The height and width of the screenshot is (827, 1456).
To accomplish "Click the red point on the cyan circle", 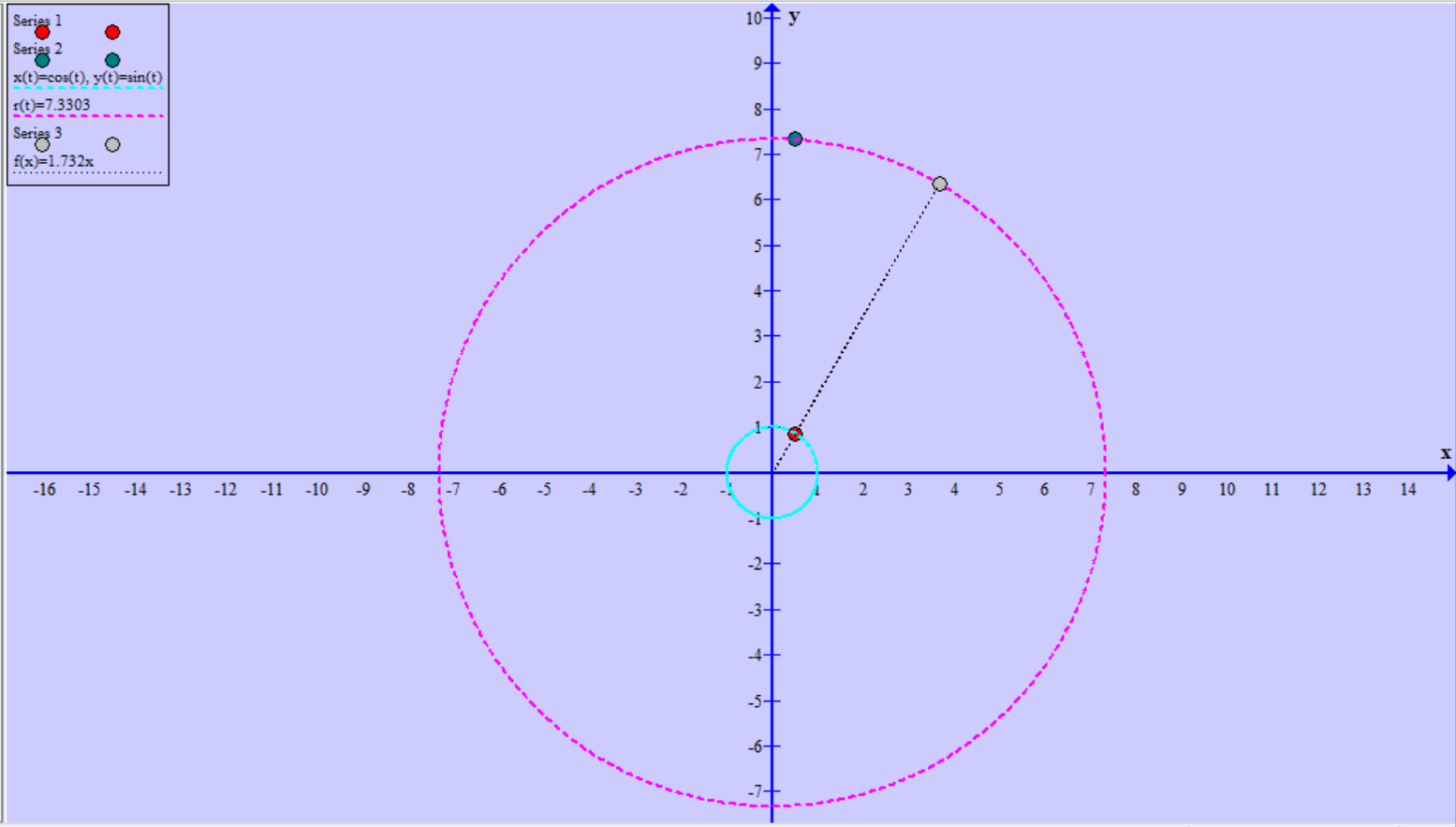I will 795,434.
